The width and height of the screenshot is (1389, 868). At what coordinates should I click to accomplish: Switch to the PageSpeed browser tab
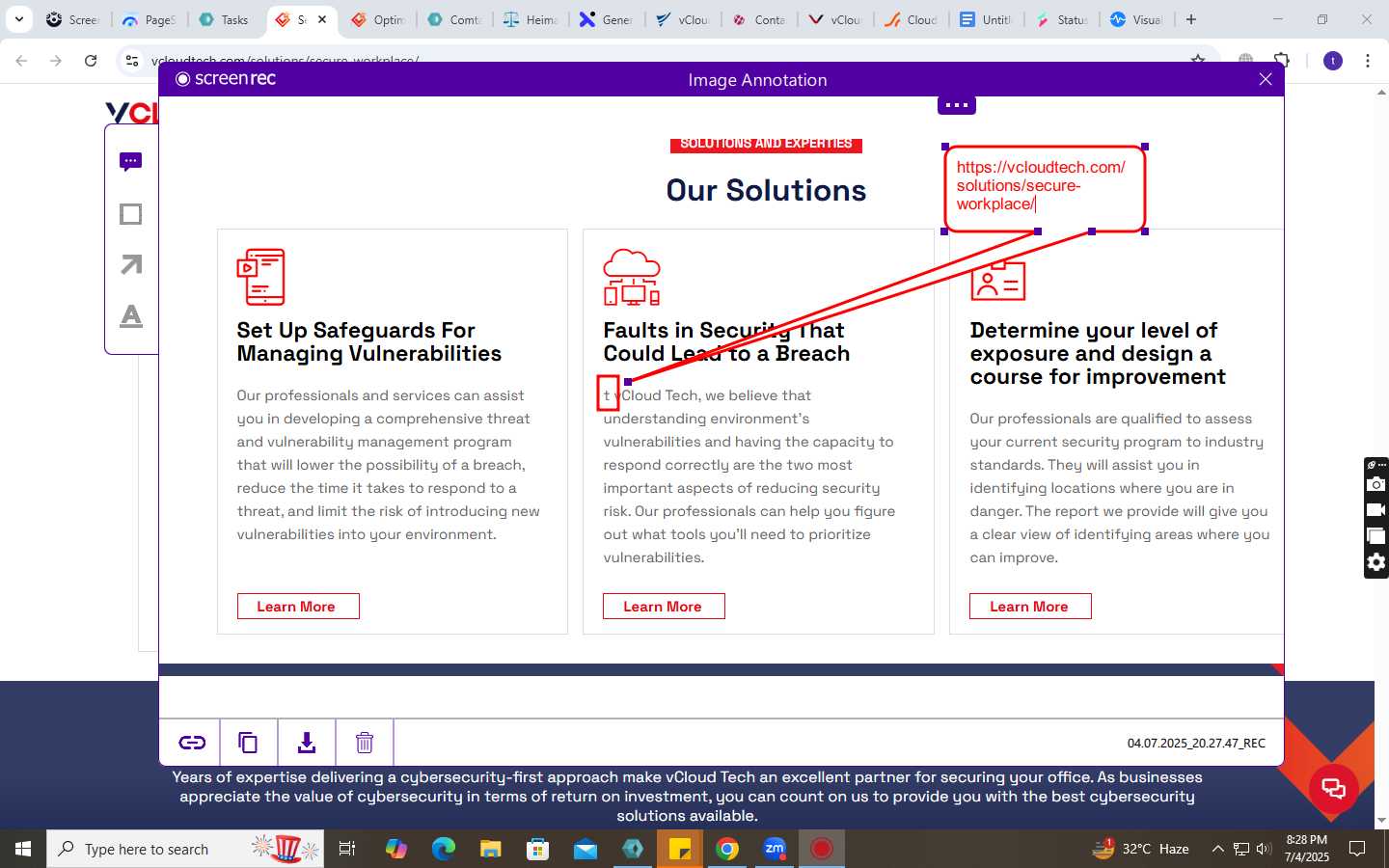(x=150, y=19)
